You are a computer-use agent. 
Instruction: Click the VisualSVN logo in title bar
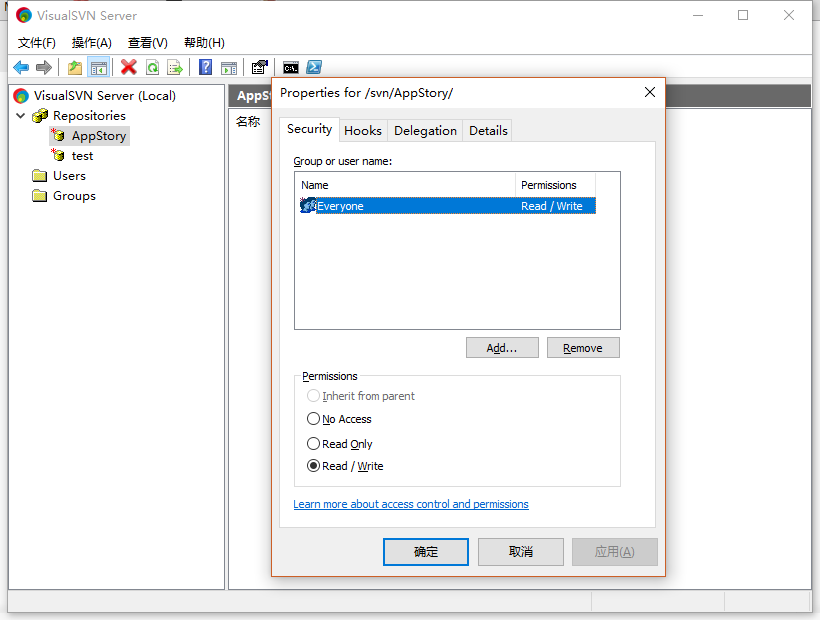coord(24,15)
